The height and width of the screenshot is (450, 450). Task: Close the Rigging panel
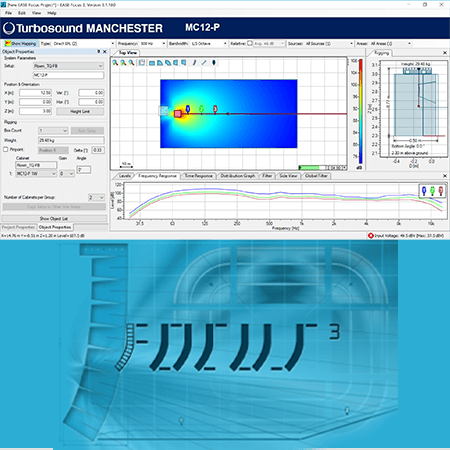pyautogui.click(x=445, y=53)
